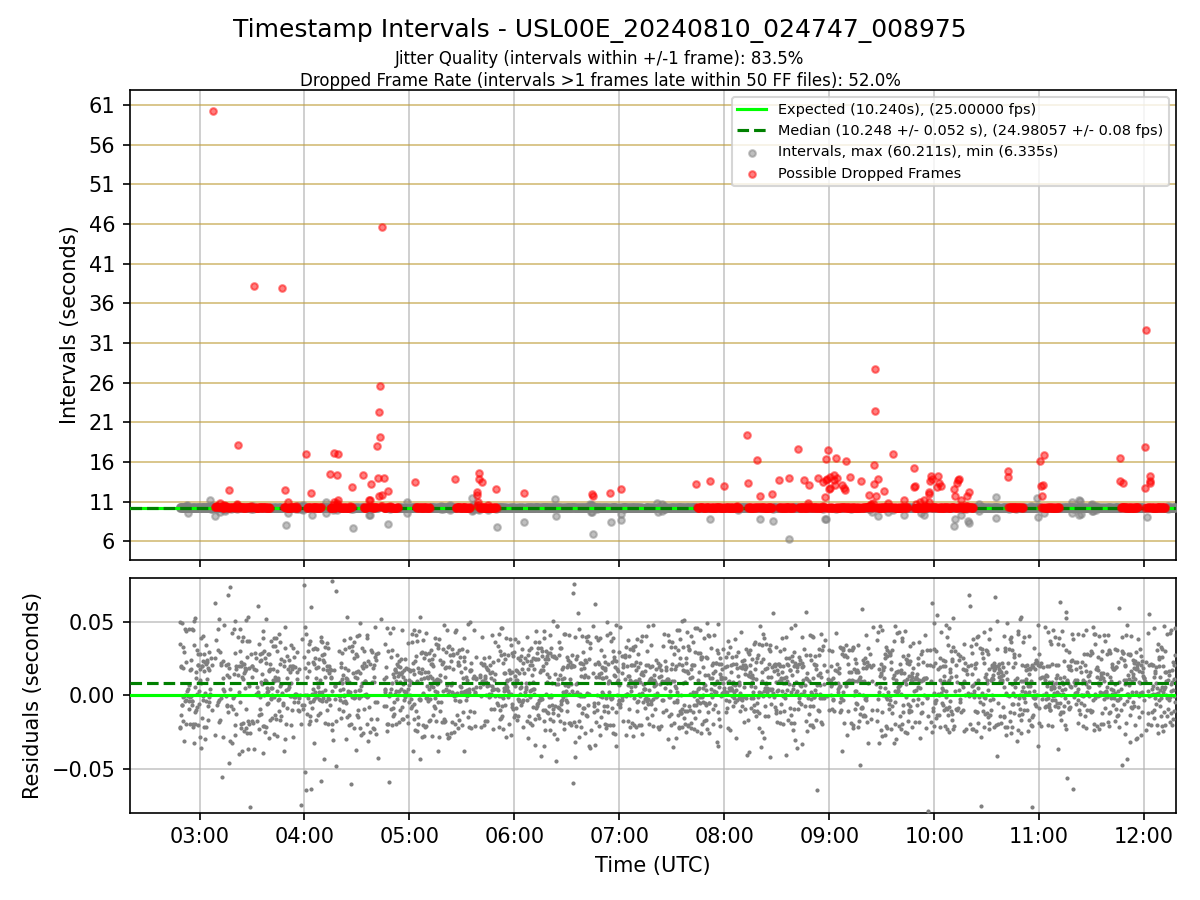The width and height of the screenshot is (1200, 900).
Task: Click the 'Jitter Quality' 83.5% subtitle line
Action: point(600,58)
